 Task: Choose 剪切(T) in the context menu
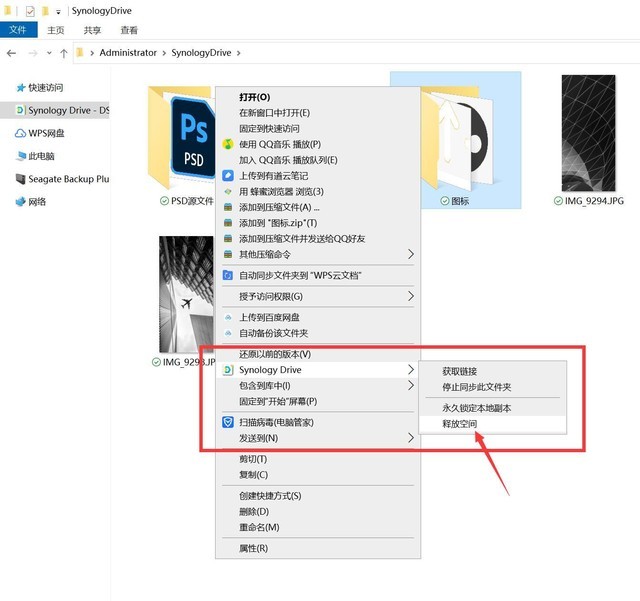pyautogui.click(x=318, y=459)
